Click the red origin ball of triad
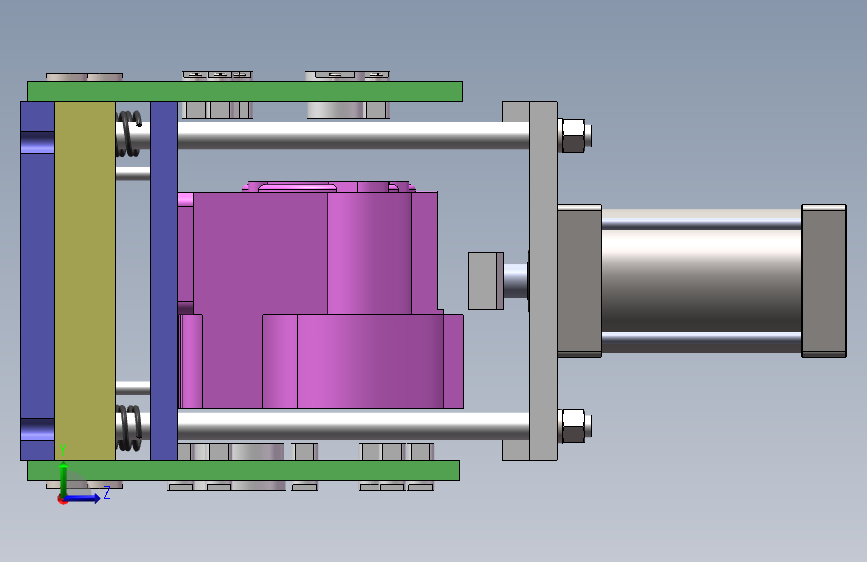The width and height of the screenshot is (867, 562). (62, 499)
